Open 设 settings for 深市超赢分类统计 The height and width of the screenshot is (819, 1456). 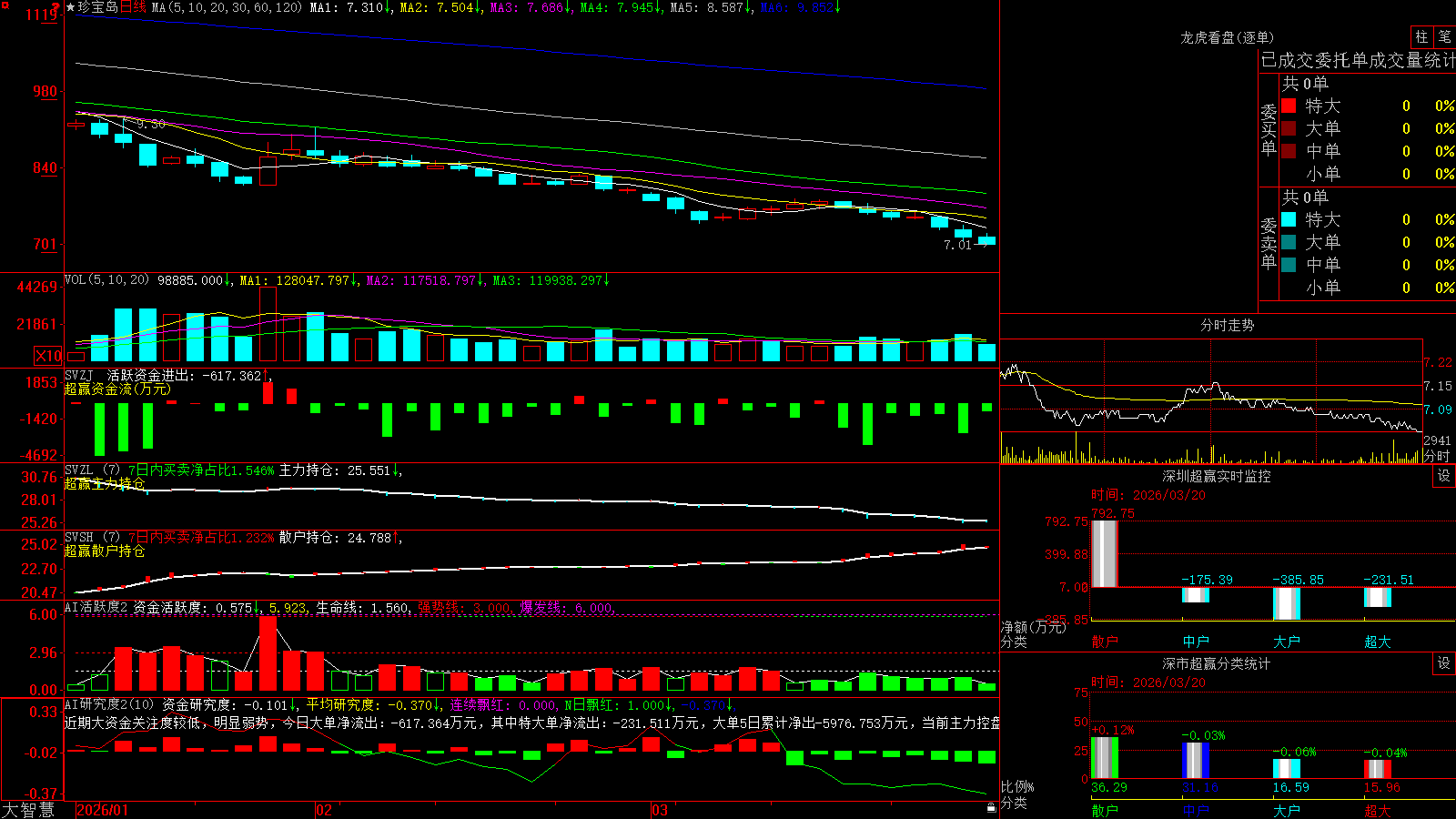point(1444,663)
